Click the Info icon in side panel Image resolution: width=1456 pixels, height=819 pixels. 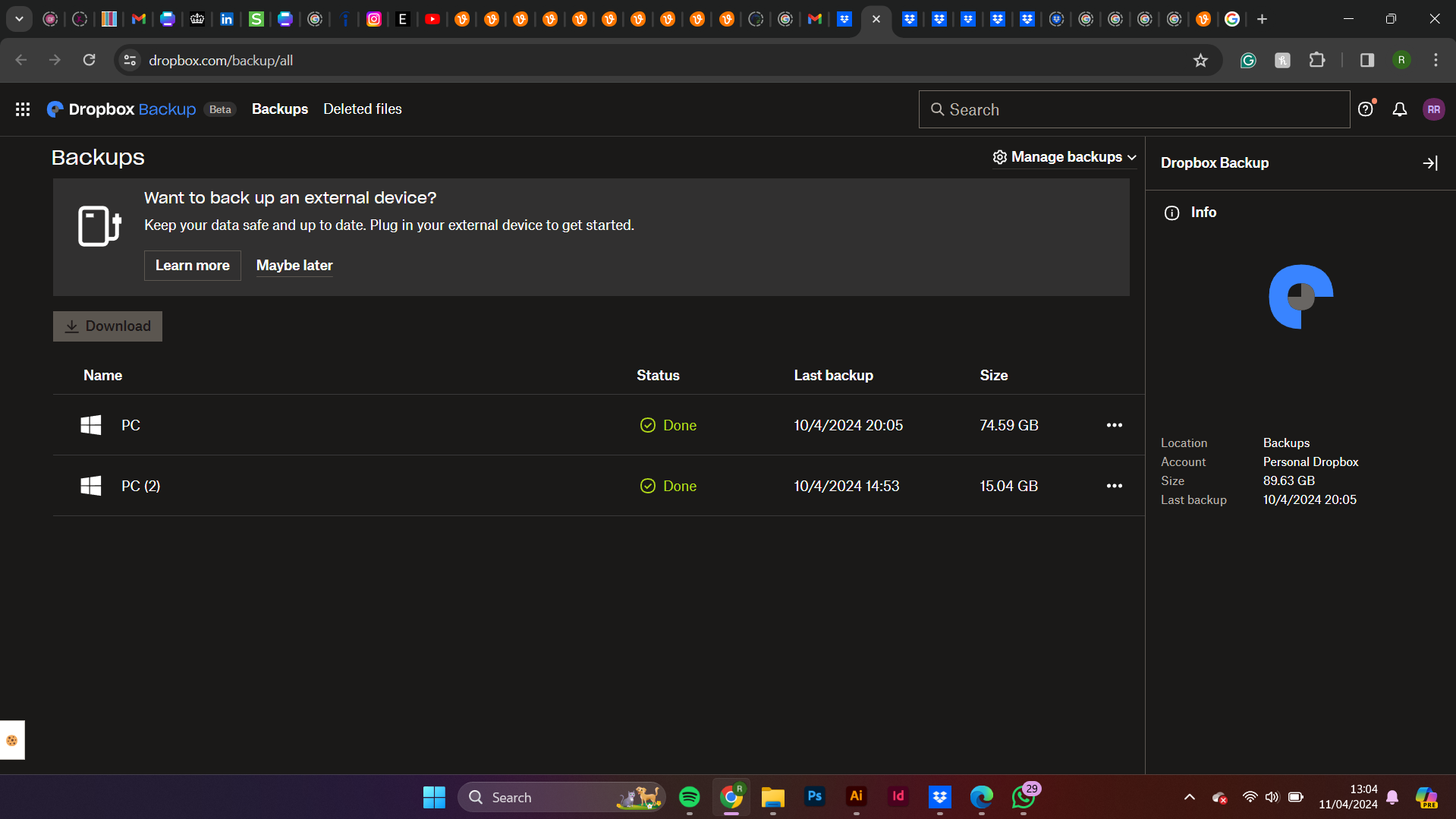1171,213
